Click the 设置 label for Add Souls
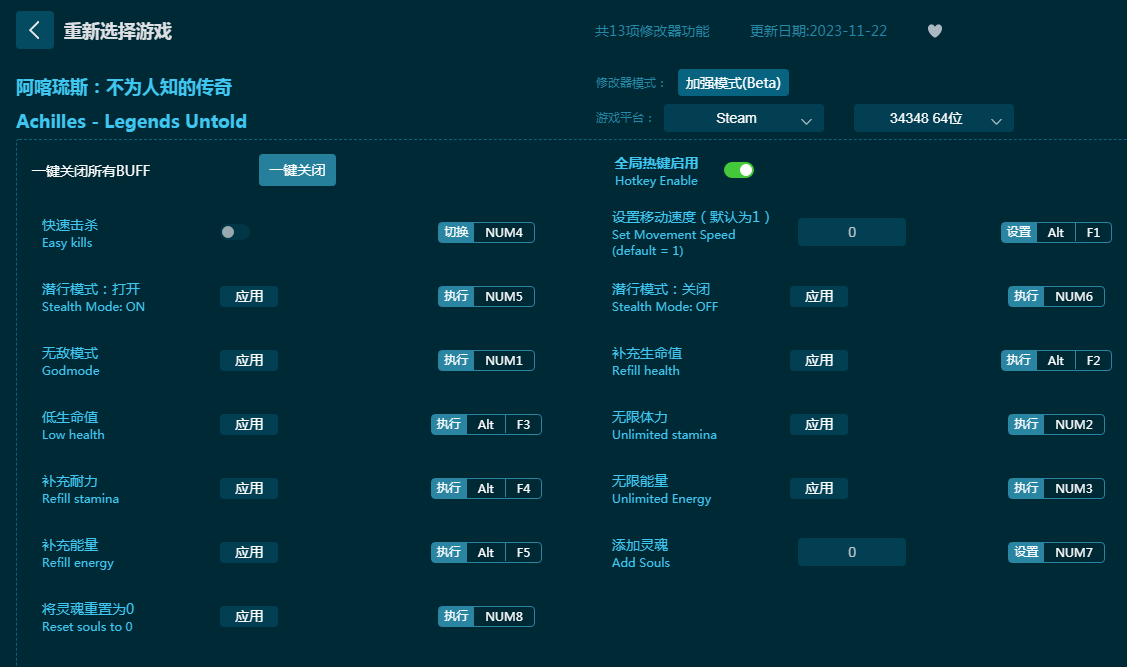The width and height of the screenshot is (1127, 667). tap(1026, 553)
